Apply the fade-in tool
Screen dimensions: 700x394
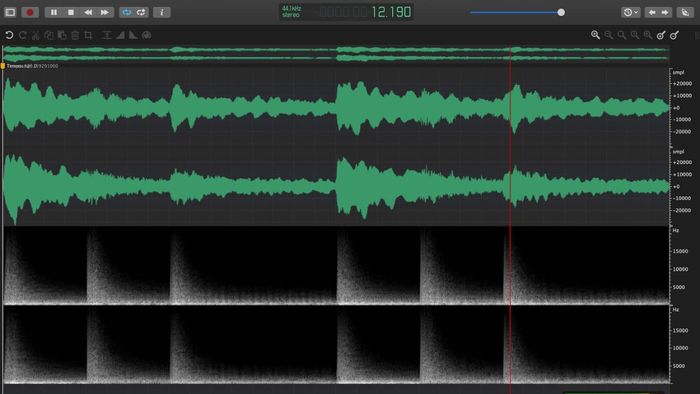point(120,35)
